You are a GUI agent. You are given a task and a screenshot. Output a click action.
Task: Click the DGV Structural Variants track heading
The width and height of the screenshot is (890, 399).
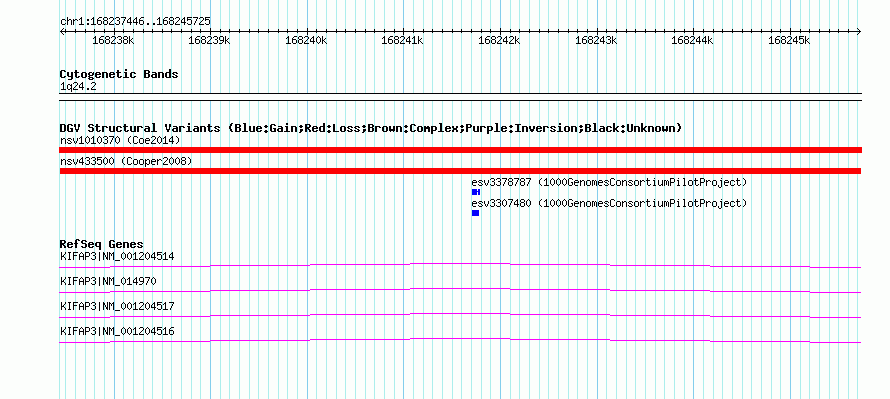pyautogui.click(x=371, y=128)
